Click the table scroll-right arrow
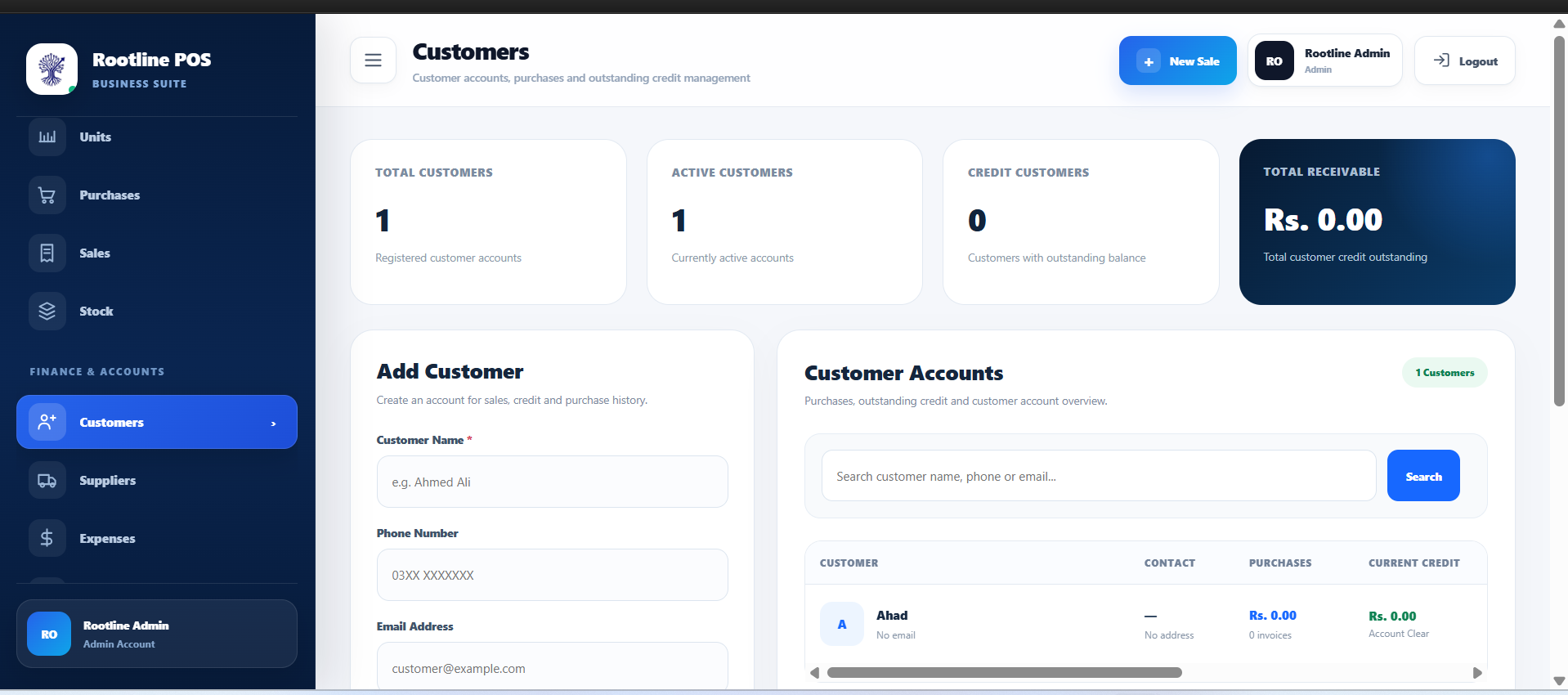Screen dimensions: 1568x695 pos(1477,673)
